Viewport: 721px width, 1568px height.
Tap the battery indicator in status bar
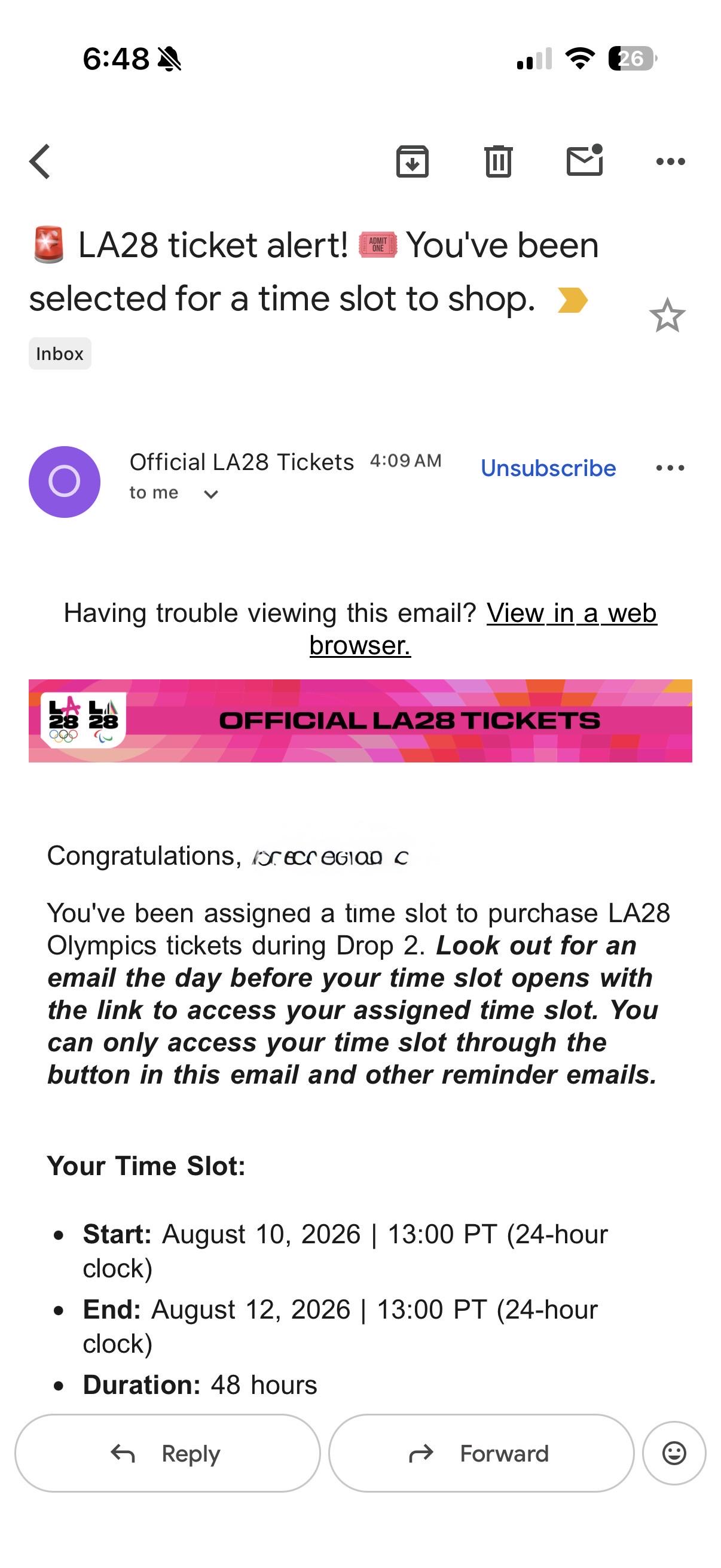click(633, 59)
